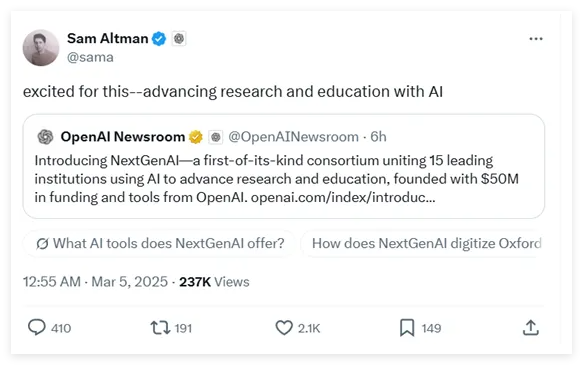Image resolution: width=583 pixels, height=365 pixels.
Task: Open the quoted OpenAI Newsroom tweet text
Action: (x=277, y=179)
